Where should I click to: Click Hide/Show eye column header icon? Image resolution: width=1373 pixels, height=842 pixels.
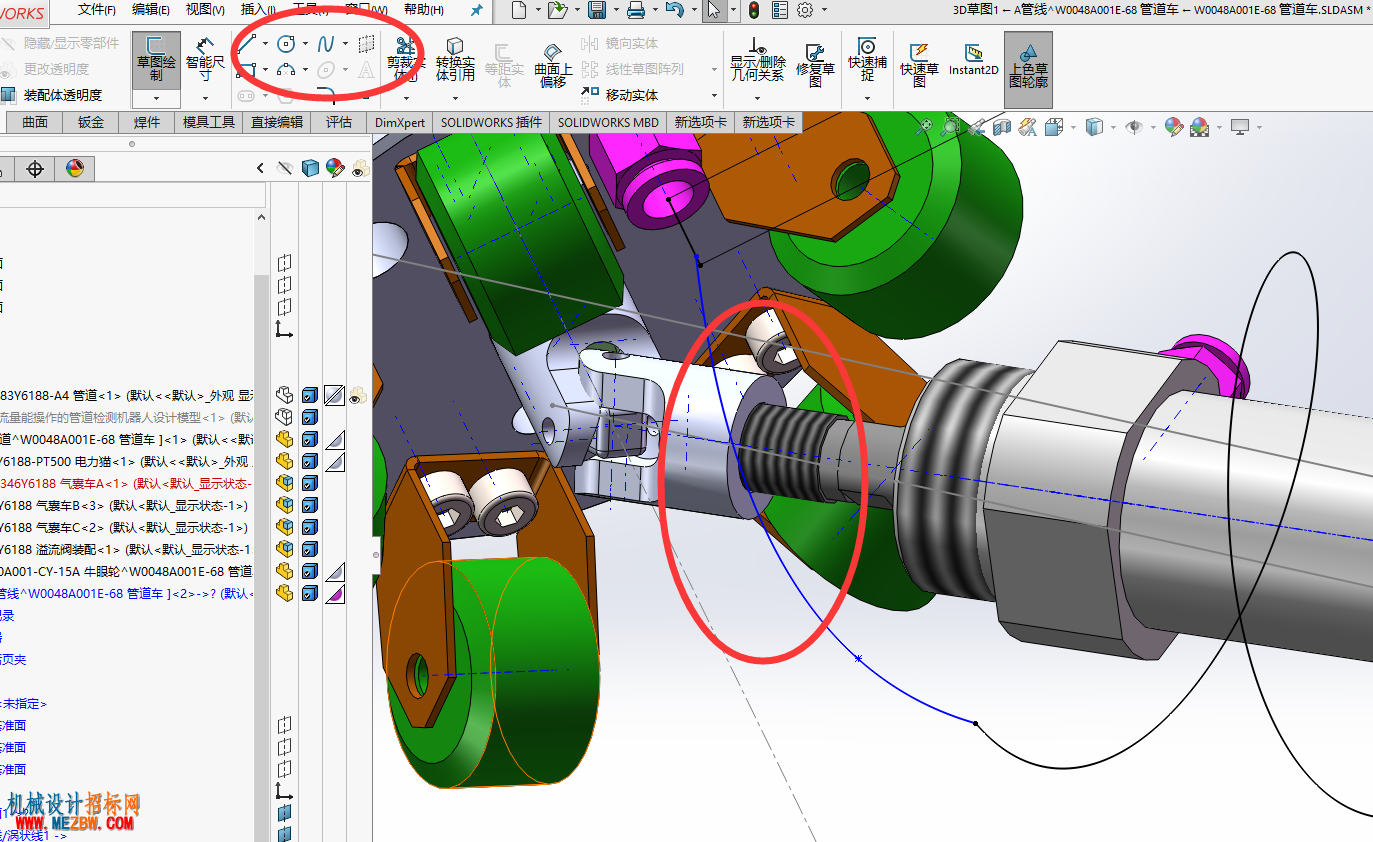point(286,168)
